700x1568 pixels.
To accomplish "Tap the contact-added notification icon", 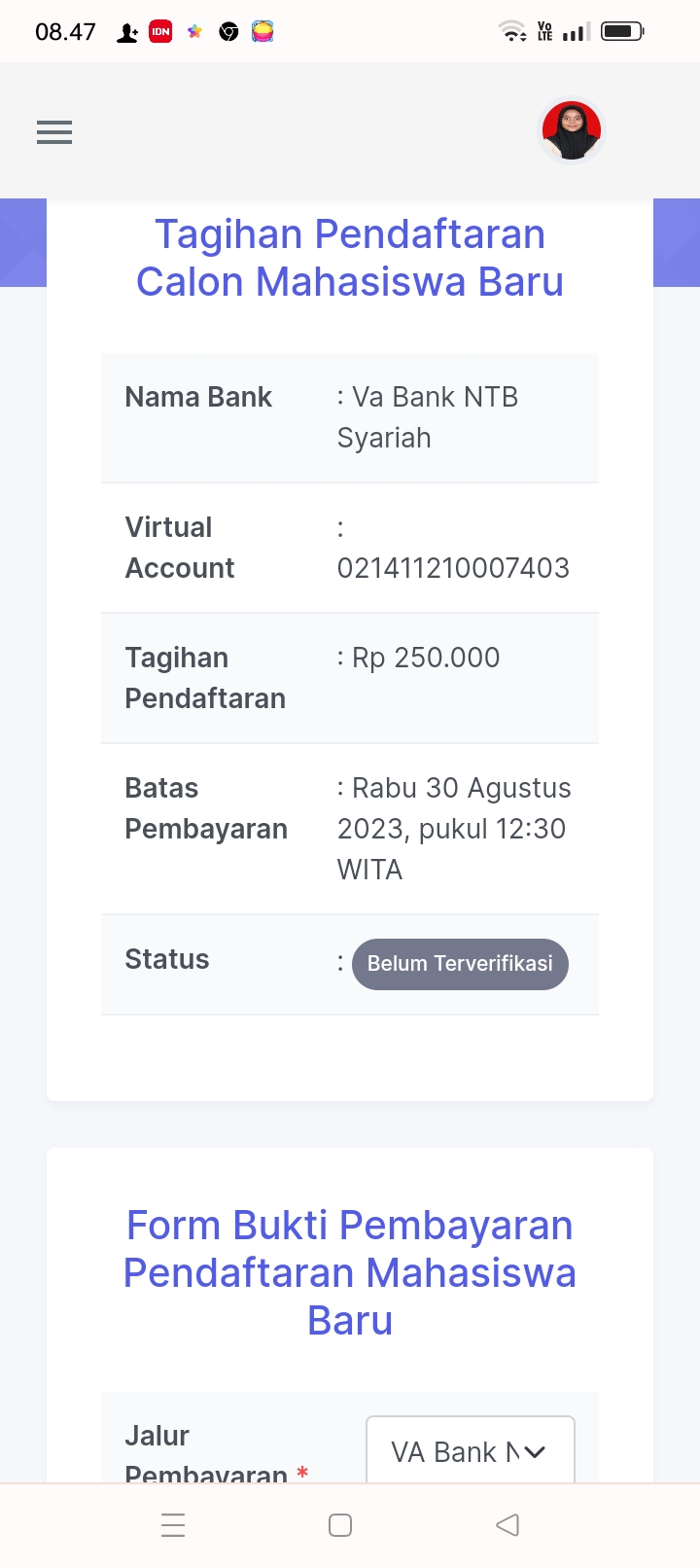I will [x=127, y=33].
